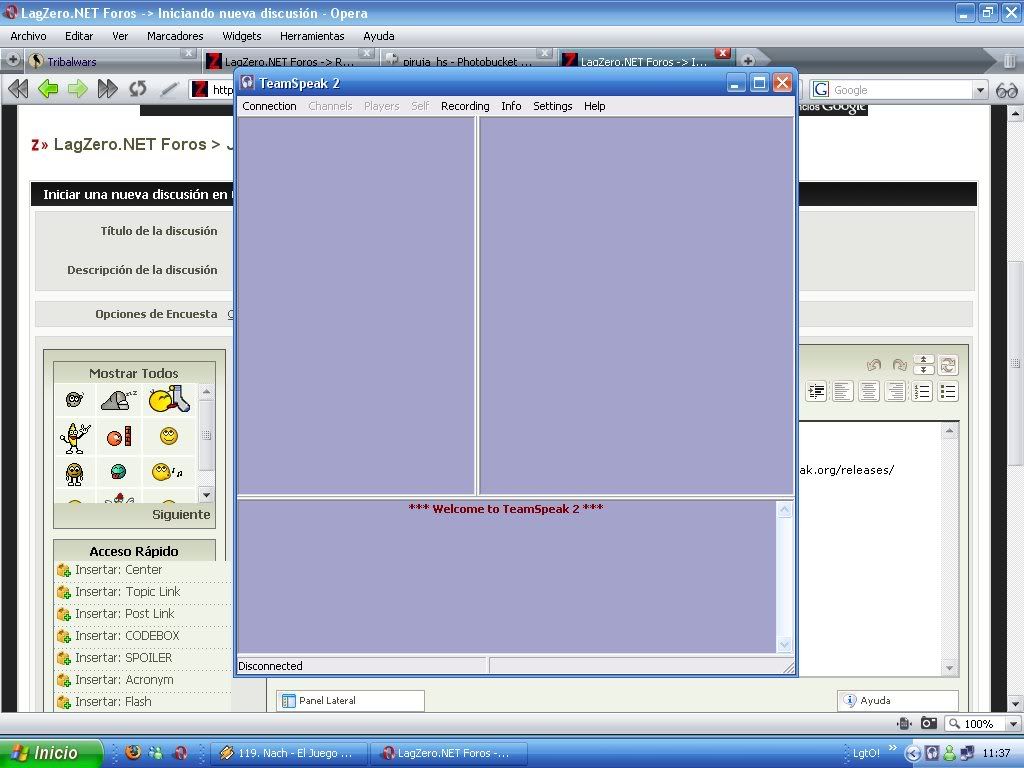Click Opera's rewind navigation icon
This screenshot has width=1024, height=768.
(x=18, y=88)
